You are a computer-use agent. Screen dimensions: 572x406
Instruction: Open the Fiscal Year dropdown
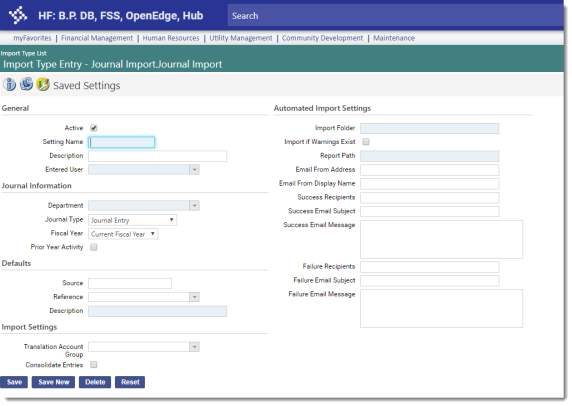(123, 234)
